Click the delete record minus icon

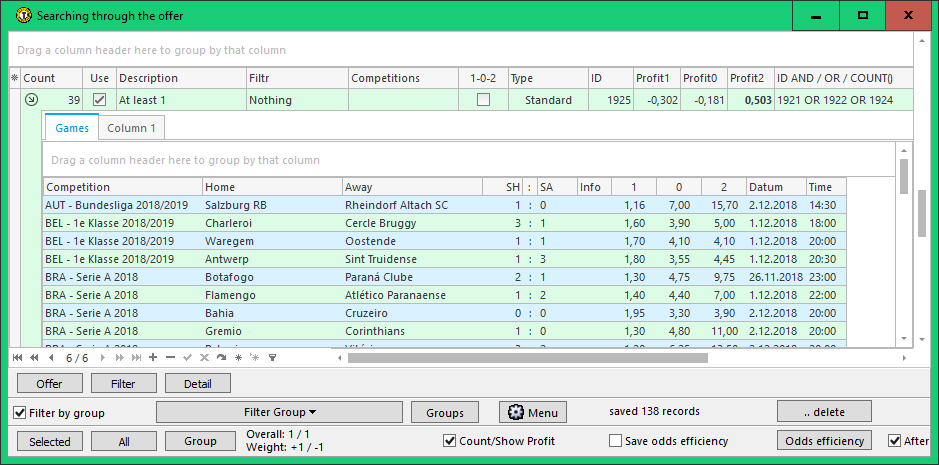[x=171, y=357]
